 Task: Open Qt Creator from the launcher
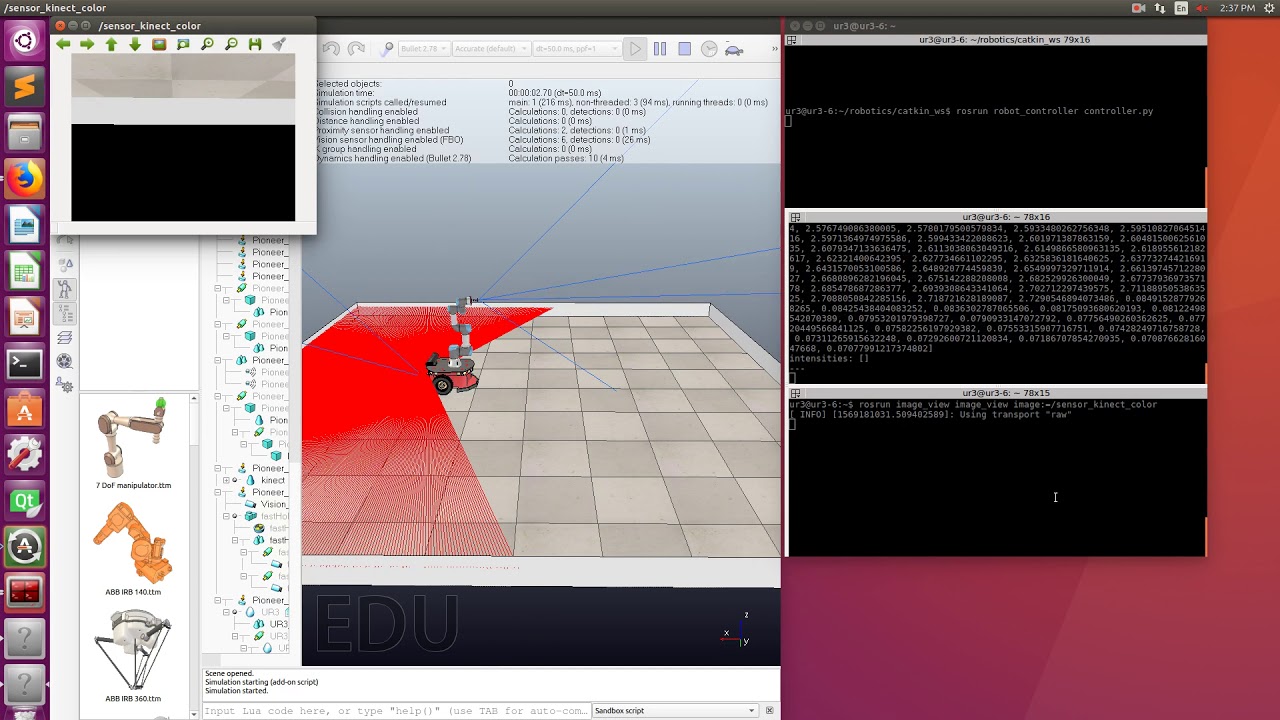point(24,502)
